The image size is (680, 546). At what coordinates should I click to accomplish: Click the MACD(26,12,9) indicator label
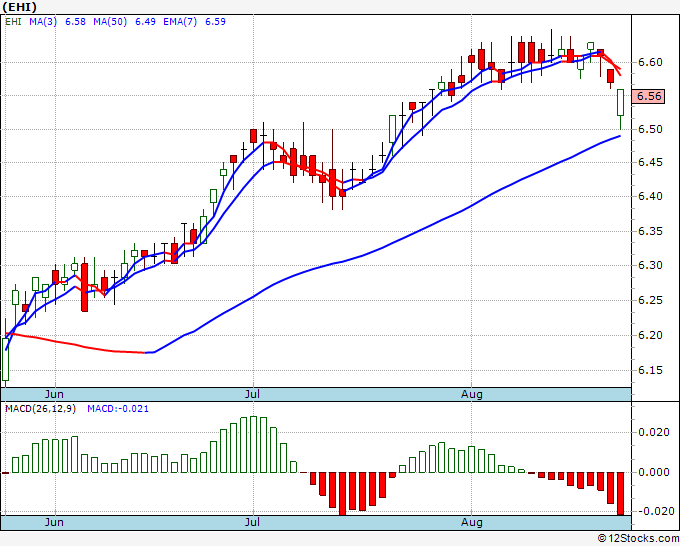point(40,409)
